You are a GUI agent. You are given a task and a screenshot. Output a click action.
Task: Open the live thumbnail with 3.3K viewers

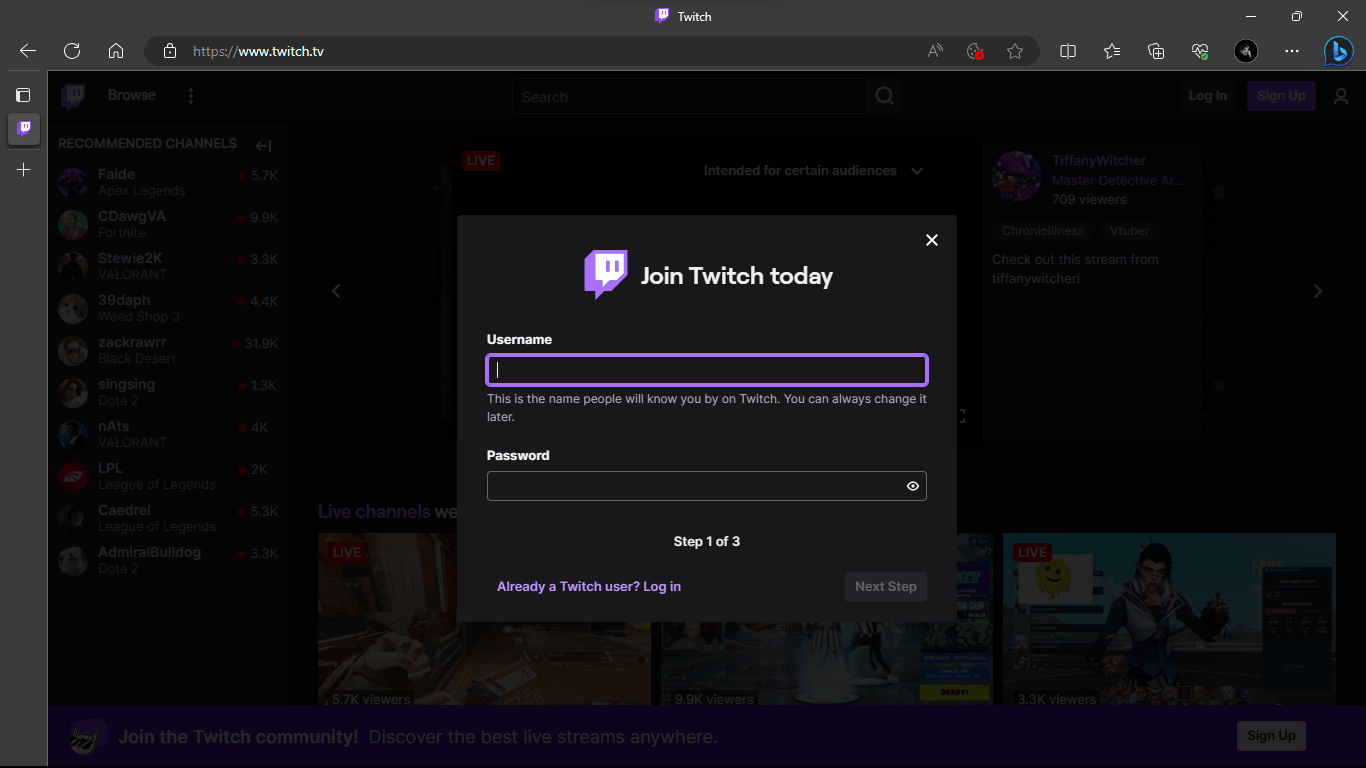pyautogui.click(x=1169, y=619)
